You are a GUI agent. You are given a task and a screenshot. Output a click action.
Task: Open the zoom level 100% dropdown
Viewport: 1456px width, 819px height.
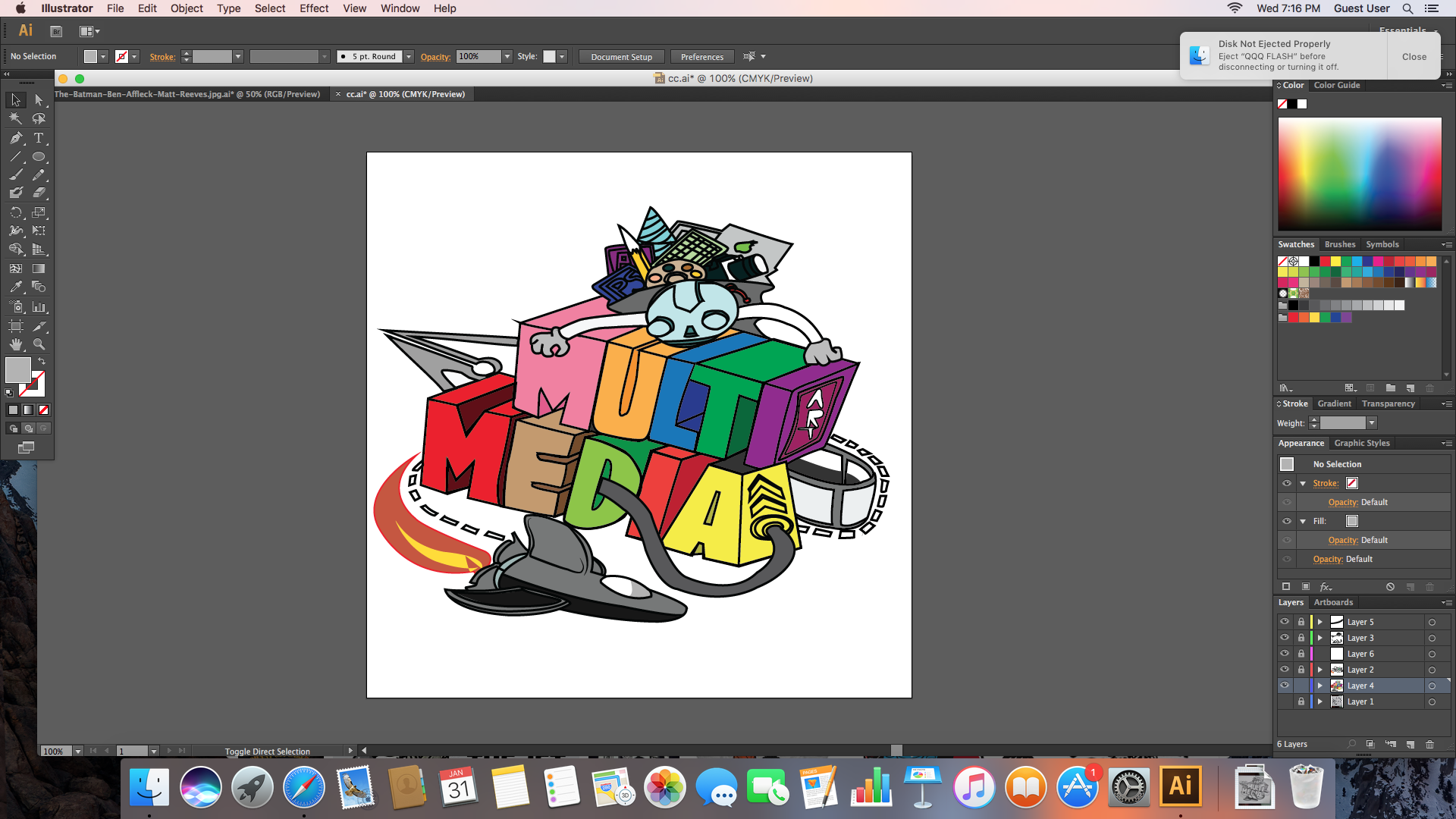pyautogui.click(x=77, y=751)
